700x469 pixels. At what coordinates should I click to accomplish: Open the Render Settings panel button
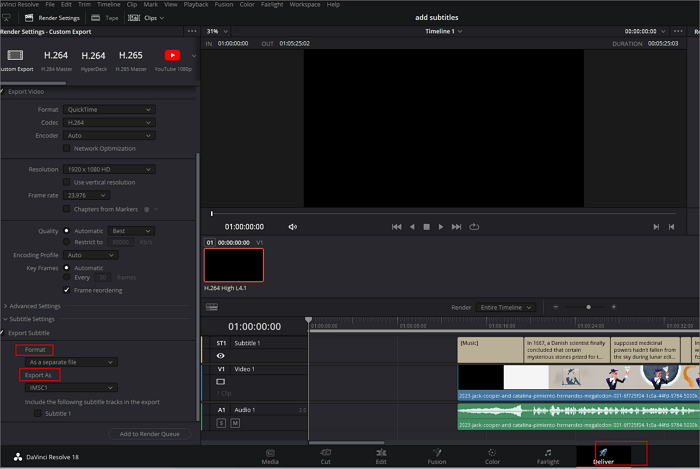53,18
